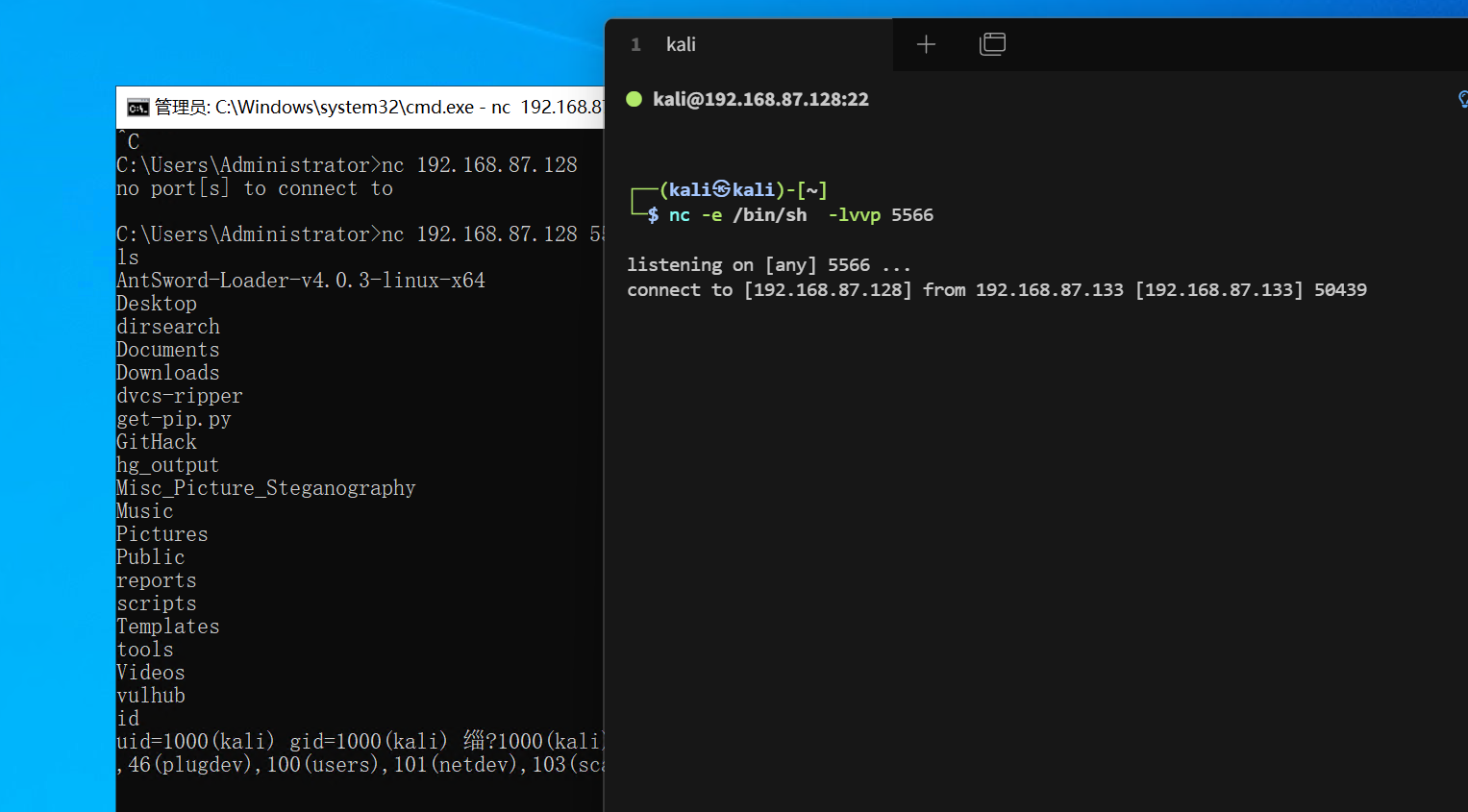Click the vulhub entry in cmd output

(x=151, y=696)
